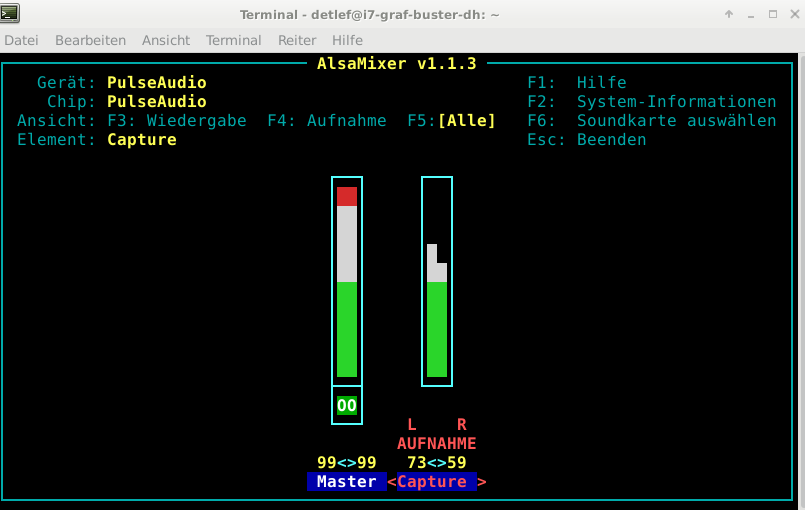Click the window title bar text
The height and width of the screenshot is (510, 805).
(370, 14)
